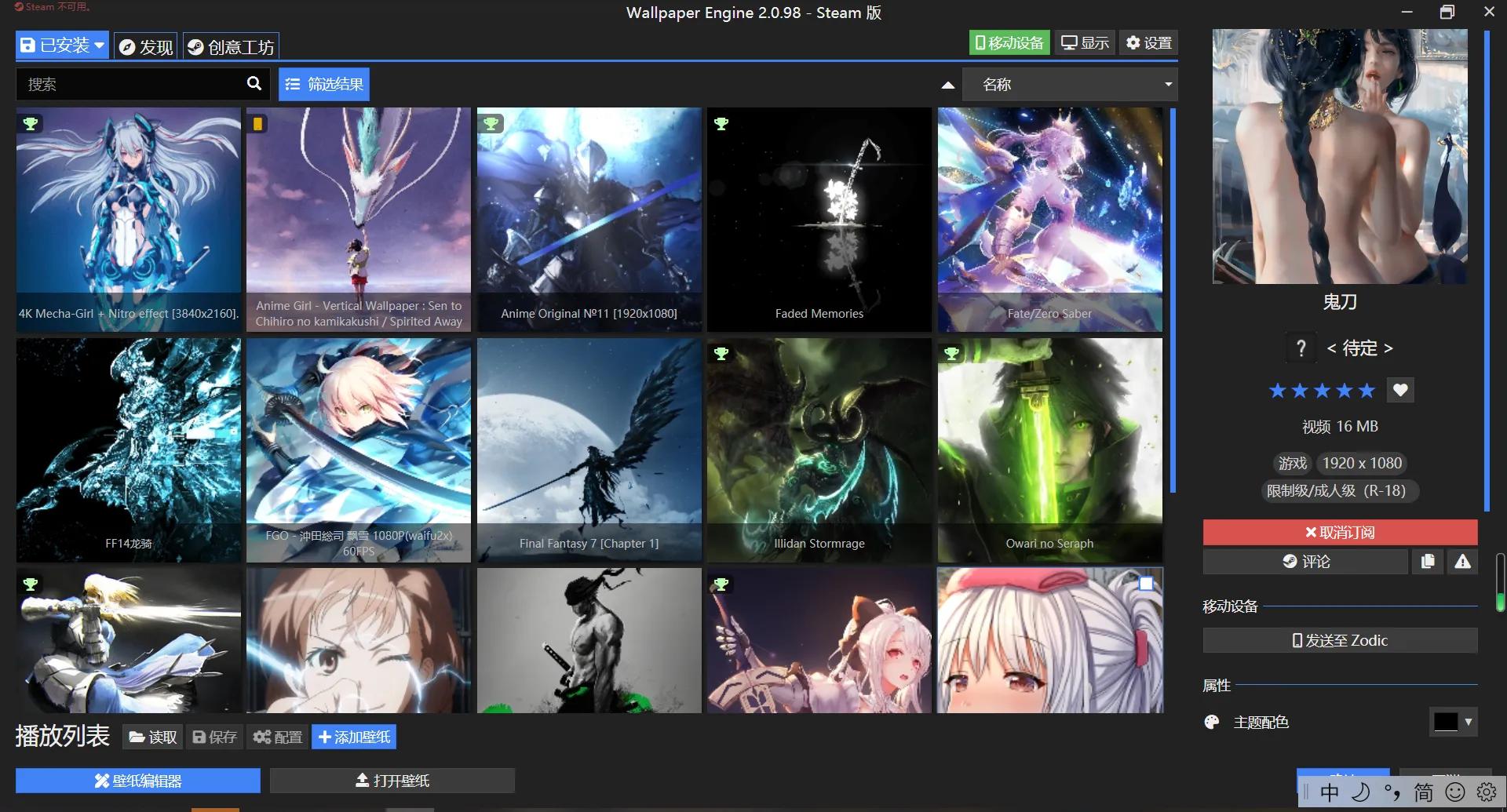The image size is (1507, 812).
Task: Click the 主题配色 palette icon
Action: pos(1212,722)
